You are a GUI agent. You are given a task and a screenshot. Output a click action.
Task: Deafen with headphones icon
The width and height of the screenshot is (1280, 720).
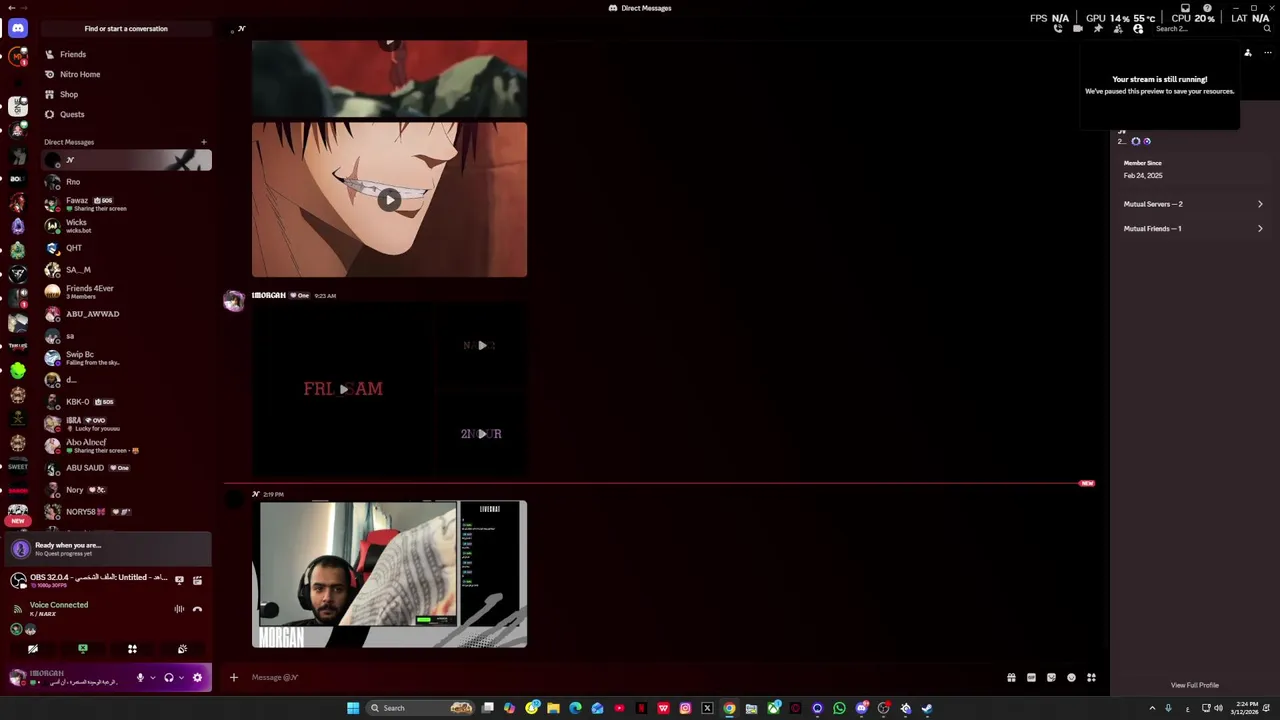point(169,678)
